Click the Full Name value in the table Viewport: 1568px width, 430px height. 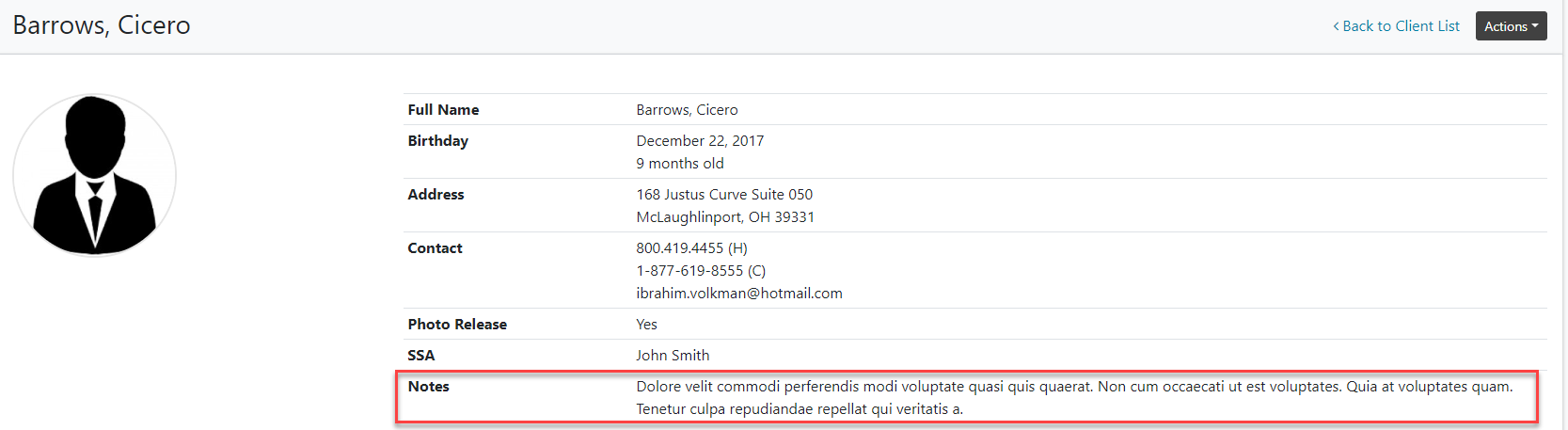click(687, 110)
